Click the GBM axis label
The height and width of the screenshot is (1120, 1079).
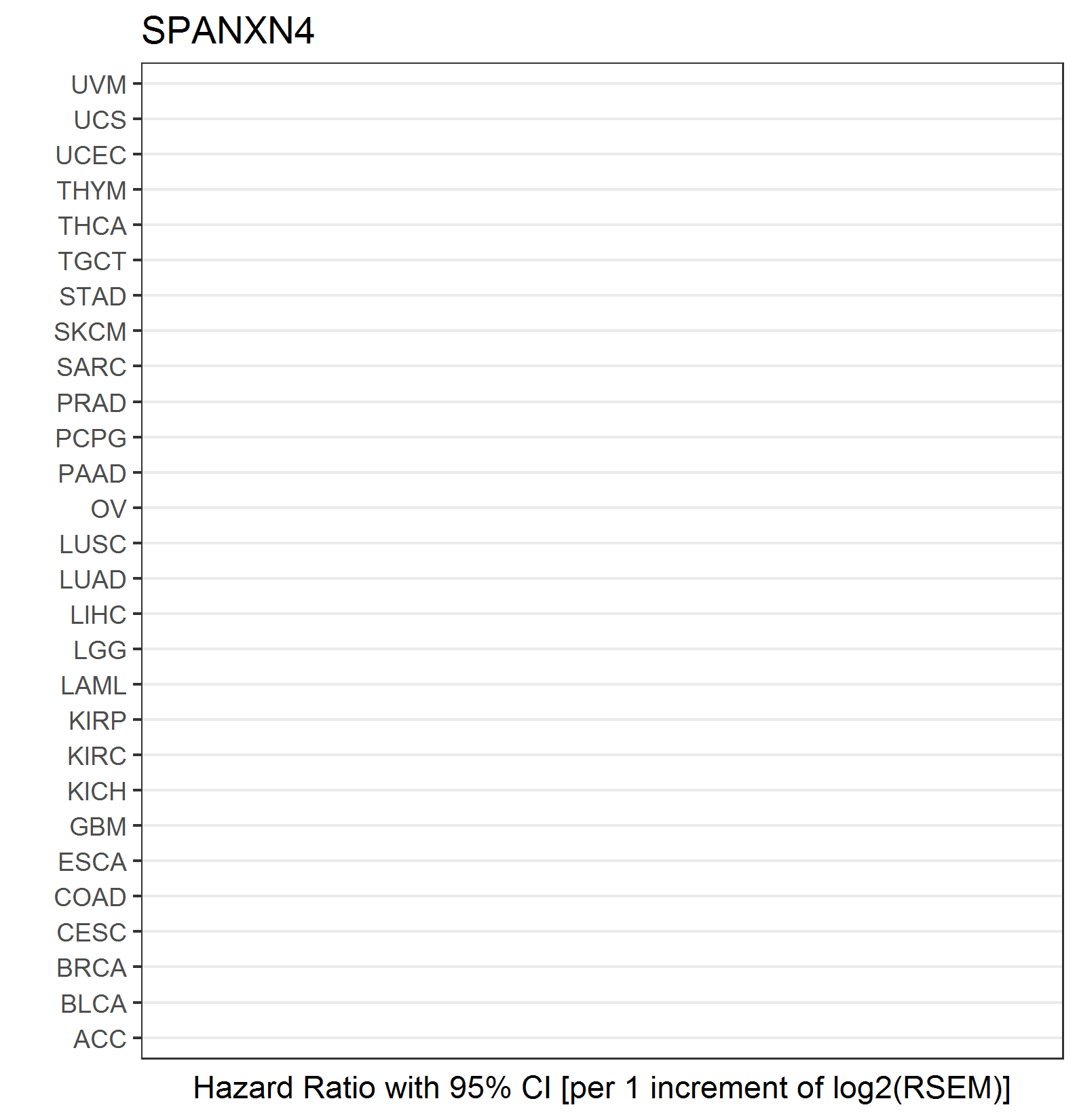coord(98,827)
